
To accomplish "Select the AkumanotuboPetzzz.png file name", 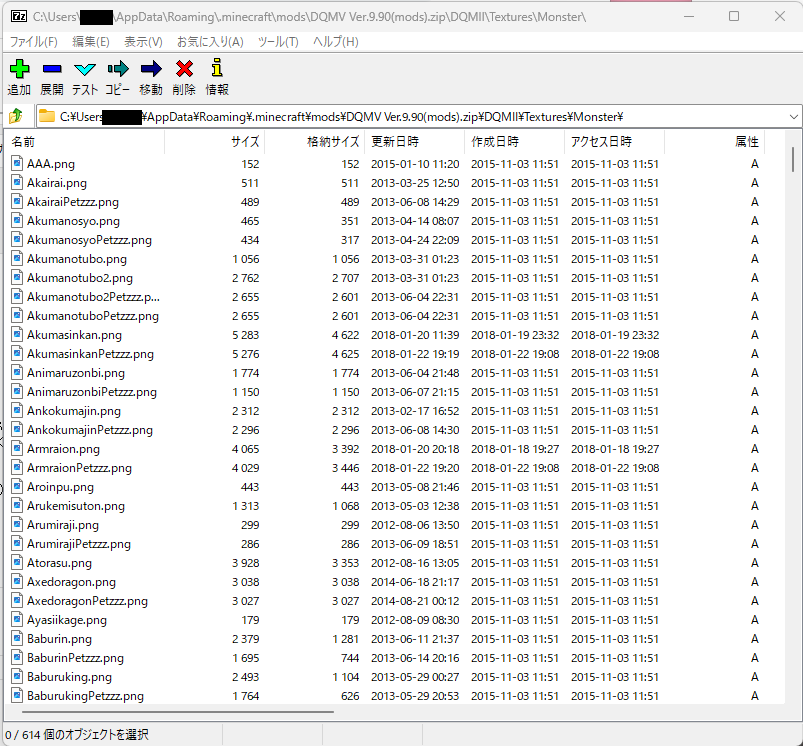I will [x=93, y=315].
